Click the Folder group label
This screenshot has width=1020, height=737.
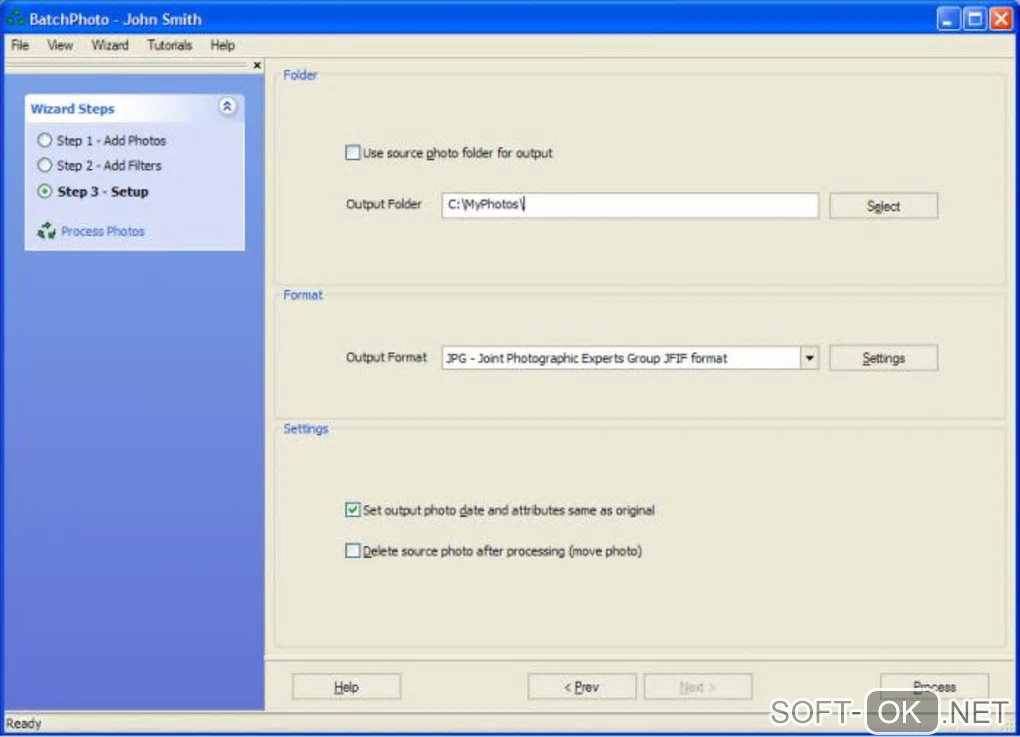pyautogui.click(x=300, y=75)
